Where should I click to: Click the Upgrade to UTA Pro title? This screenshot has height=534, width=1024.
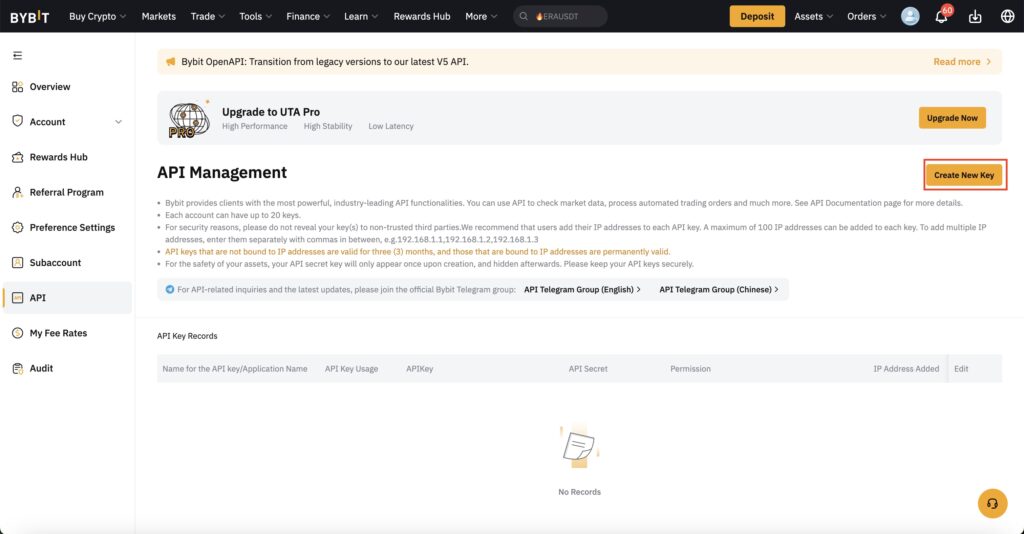click(x=271, y=112)
